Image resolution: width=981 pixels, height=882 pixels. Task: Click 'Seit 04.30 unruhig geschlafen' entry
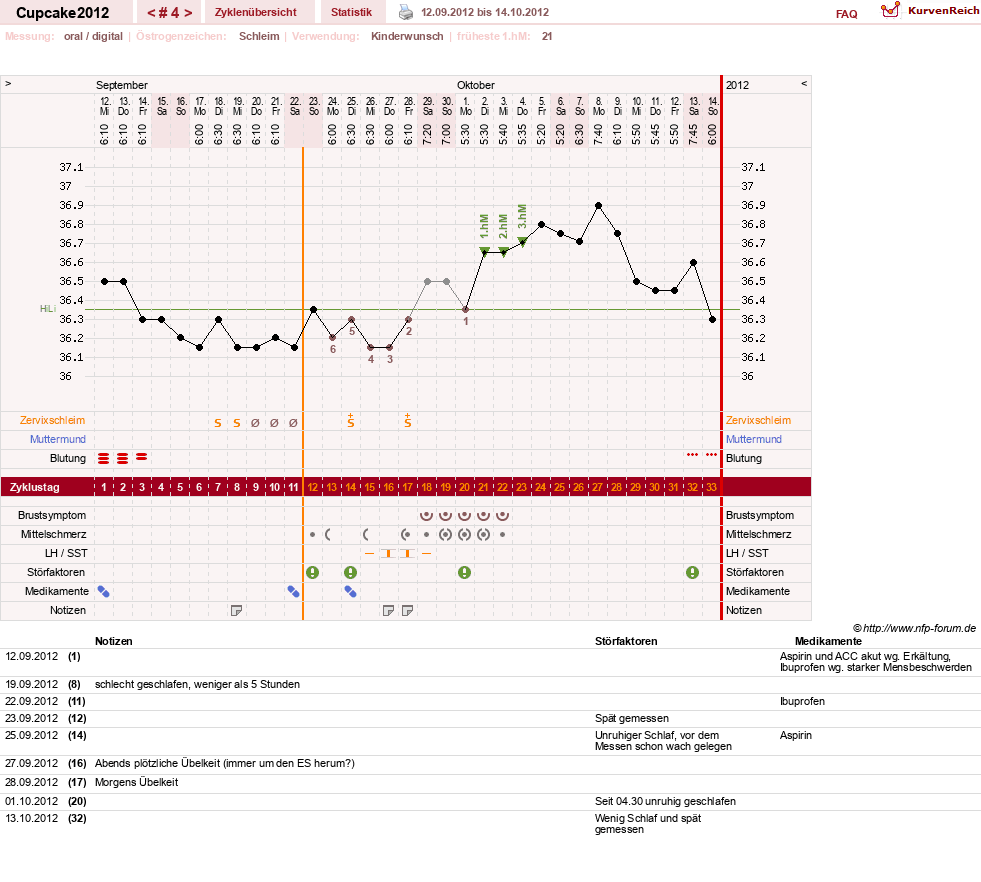point(665,801)
